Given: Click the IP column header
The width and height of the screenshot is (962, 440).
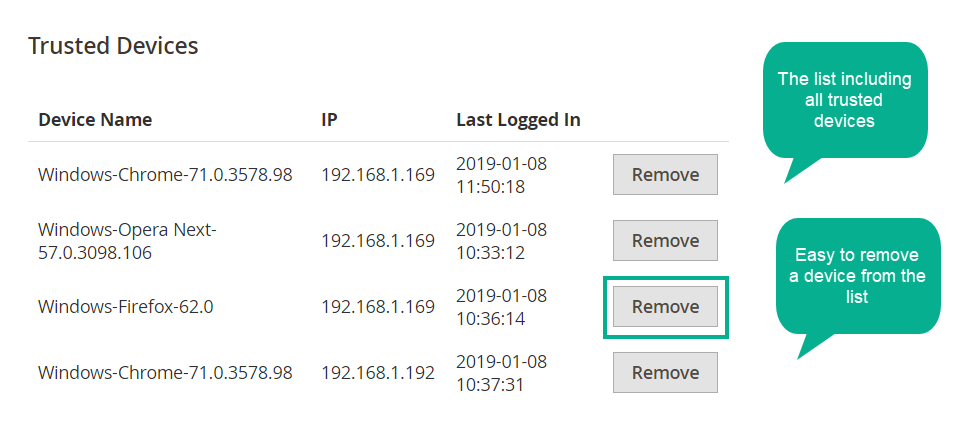Looking at the screenshot, I should point(329,119).
